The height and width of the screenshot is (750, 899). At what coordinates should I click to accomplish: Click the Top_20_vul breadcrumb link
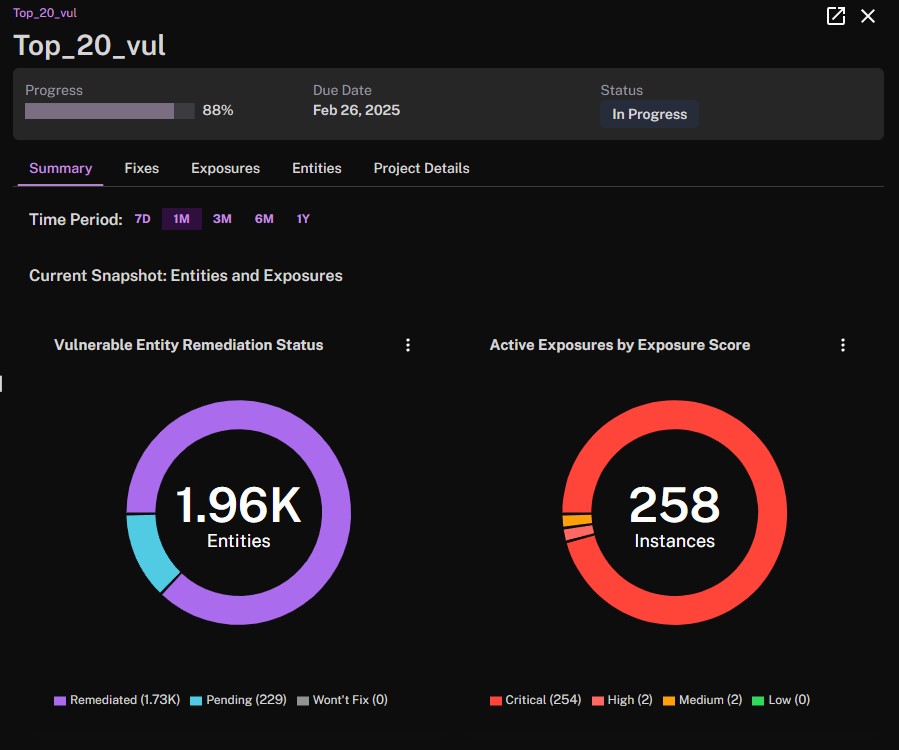[45, 13]
